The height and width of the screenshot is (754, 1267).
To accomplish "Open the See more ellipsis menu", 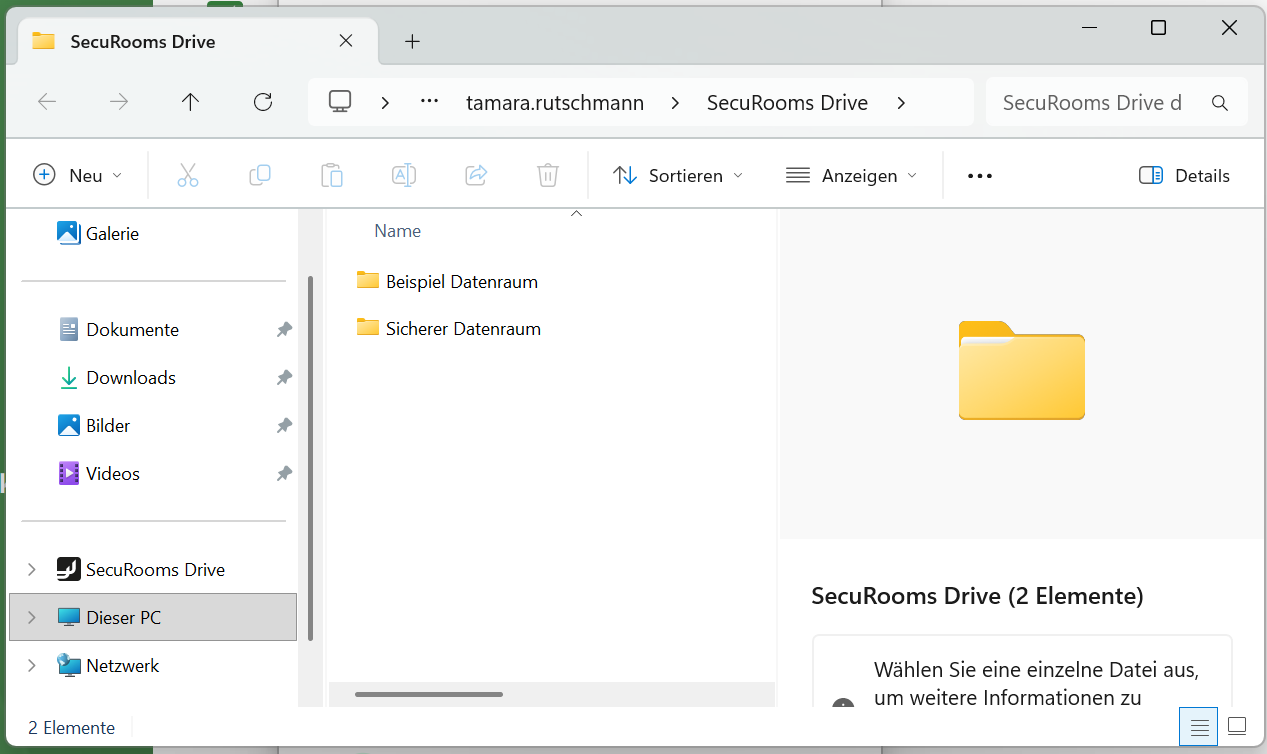I will click(979, 175).
